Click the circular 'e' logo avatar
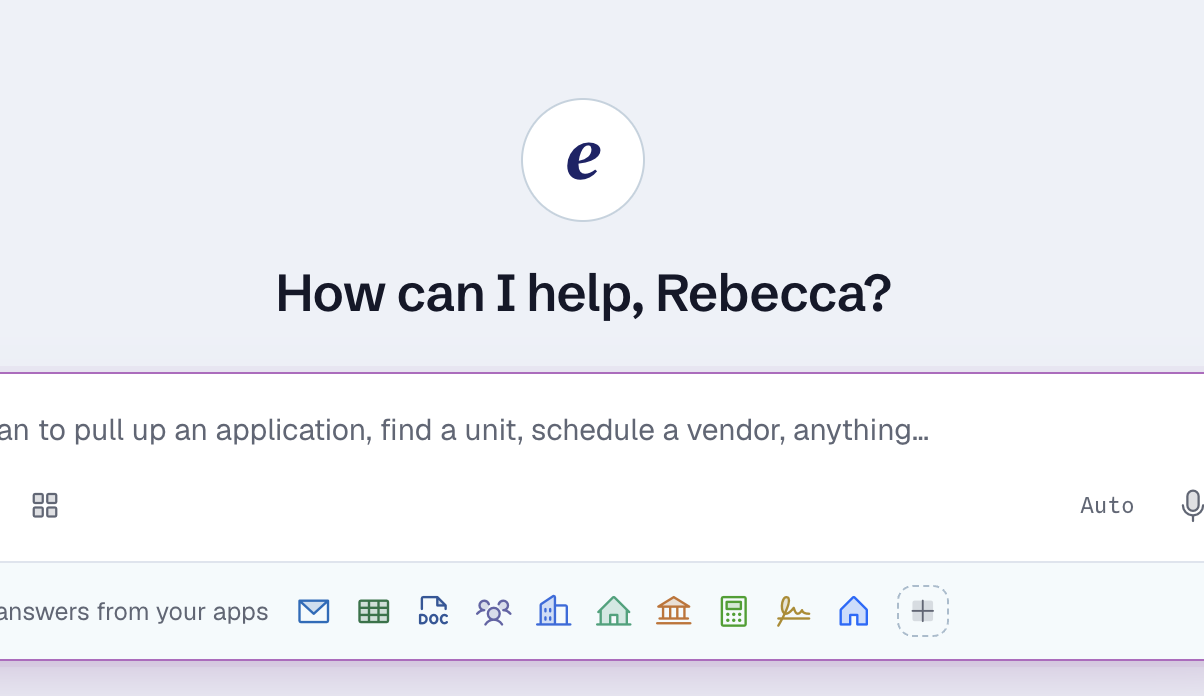This screenshot has height=696, width=1204. 583,160
